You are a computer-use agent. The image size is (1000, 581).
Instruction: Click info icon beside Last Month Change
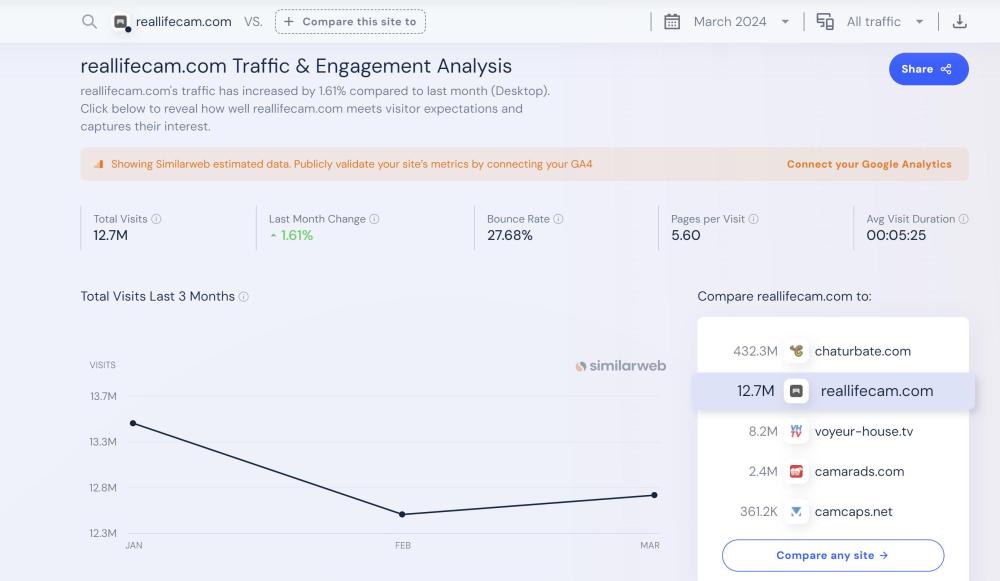click(374, 219)
